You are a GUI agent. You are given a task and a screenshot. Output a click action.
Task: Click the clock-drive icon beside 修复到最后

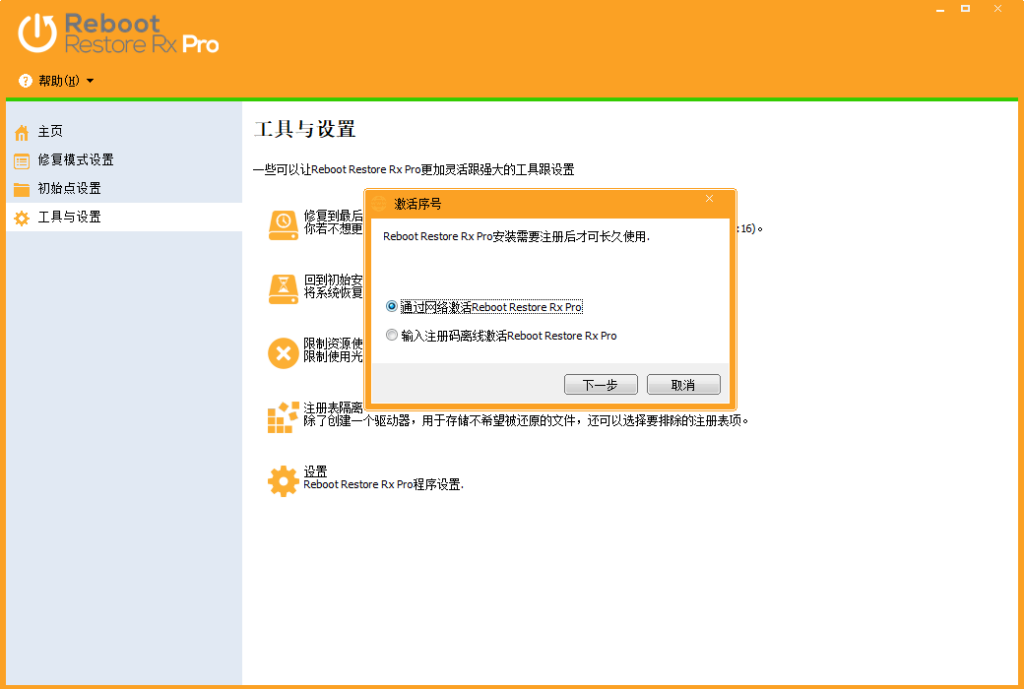[284, 222]
